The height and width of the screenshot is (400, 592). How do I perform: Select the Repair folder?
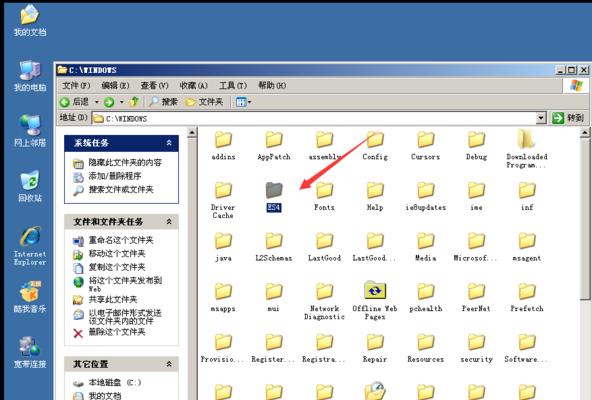coord(375,348)
